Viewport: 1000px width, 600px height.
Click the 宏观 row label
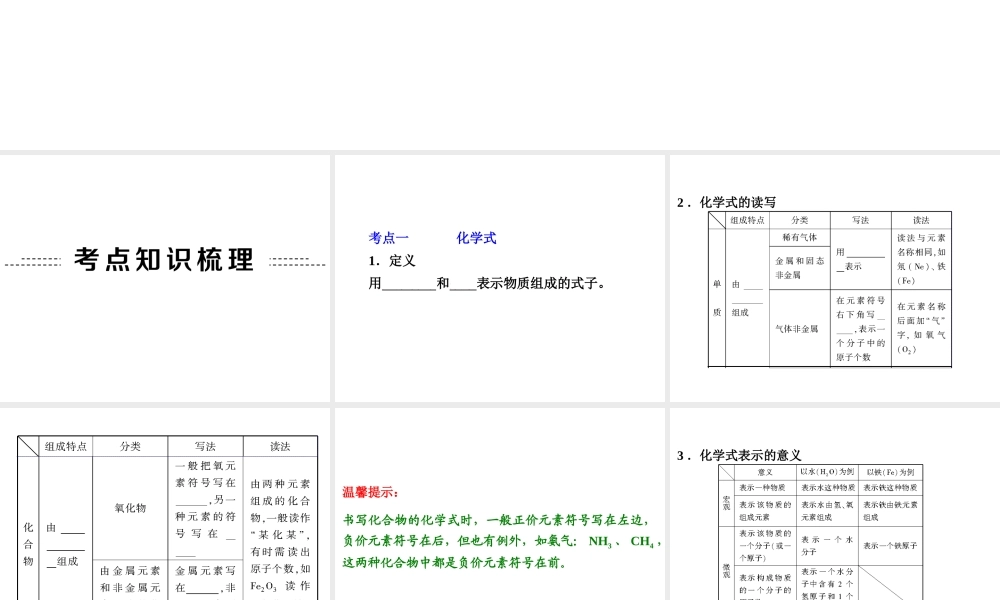[726, 503]
